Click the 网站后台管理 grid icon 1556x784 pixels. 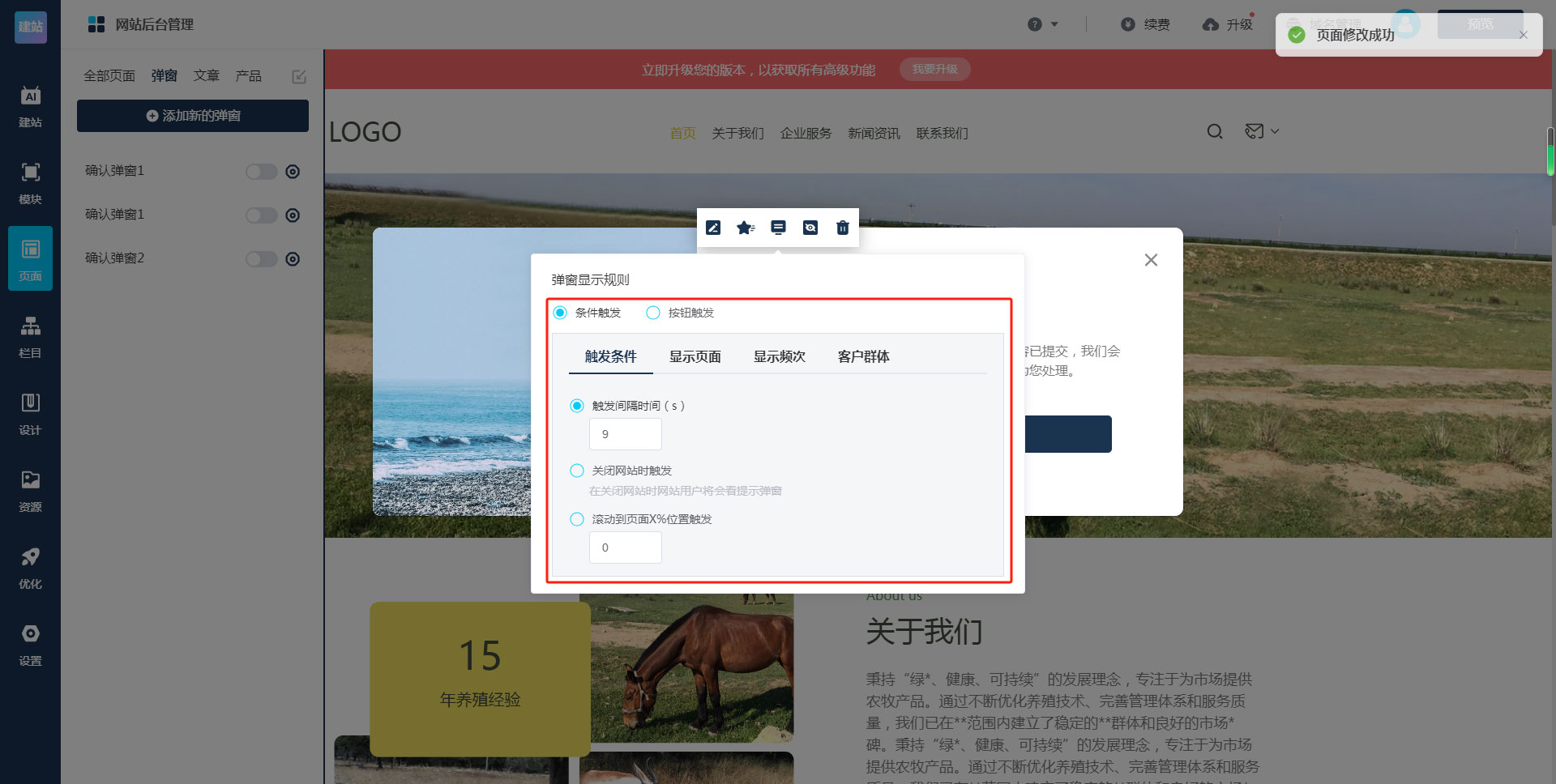pyautogui.click(x=96, y=24)
